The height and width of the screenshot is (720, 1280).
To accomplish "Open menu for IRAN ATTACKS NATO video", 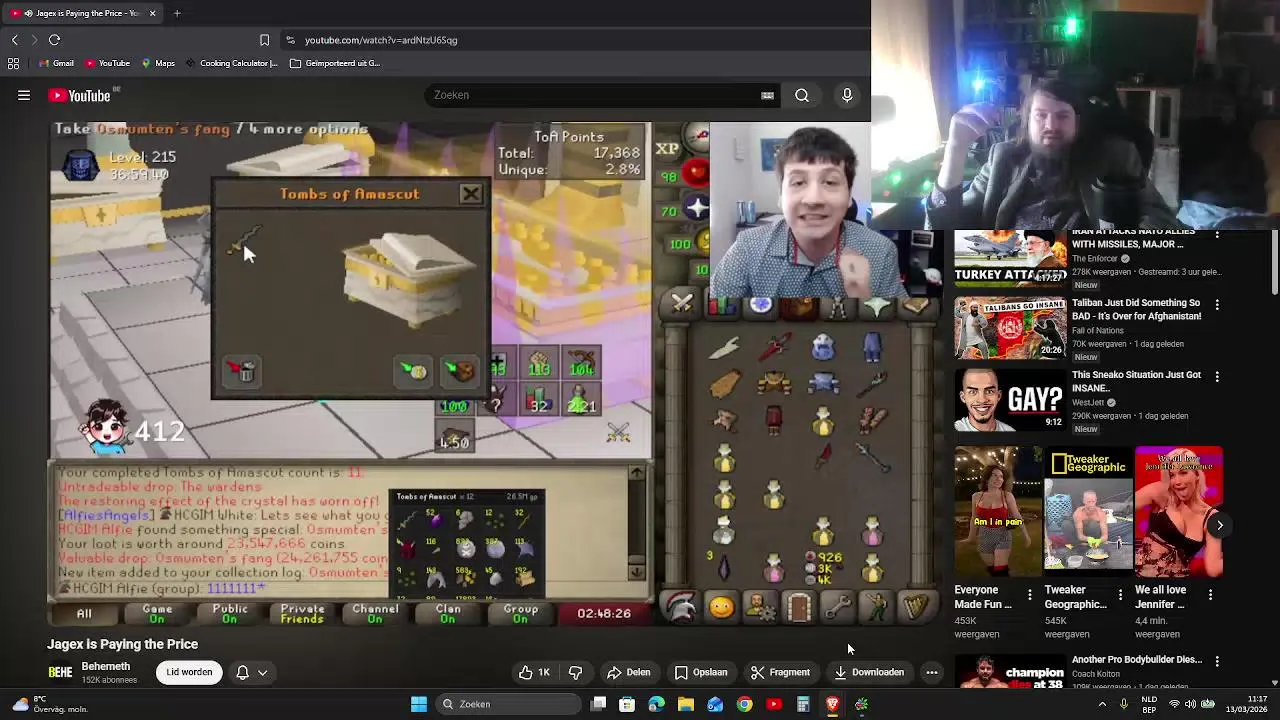I will pyautogui.click(x=1217, y=236).
